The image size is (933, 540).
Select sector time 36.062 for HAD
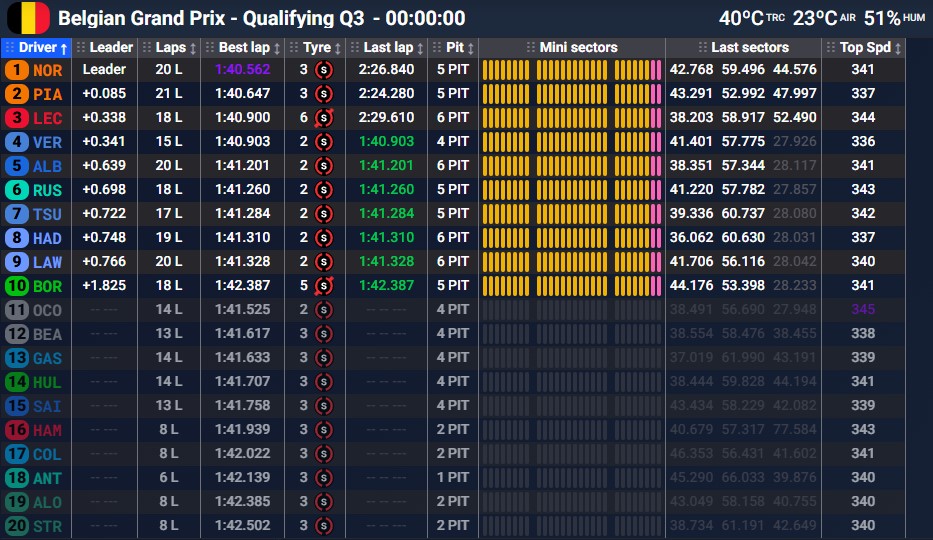pyautogui.click(x=691, y=237)
